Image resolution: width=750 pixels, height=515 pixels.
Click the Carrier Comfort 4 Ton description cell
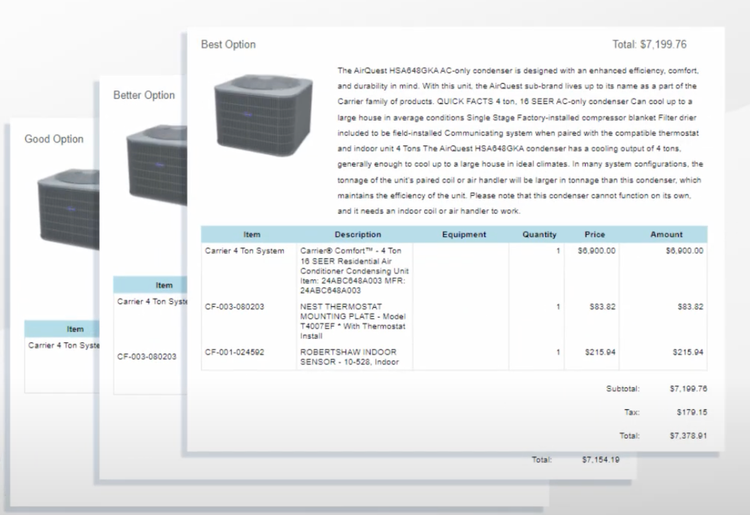[x=354, y=270]
